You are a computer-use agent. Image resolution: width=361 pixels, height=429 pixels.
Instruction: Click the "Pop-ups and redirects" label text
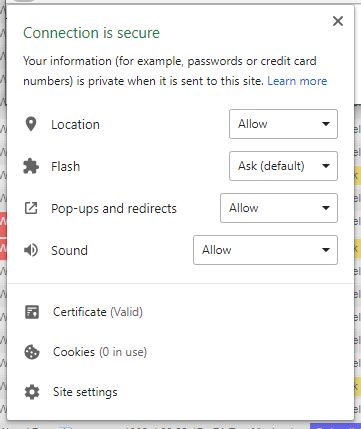(x=114, y=209)
